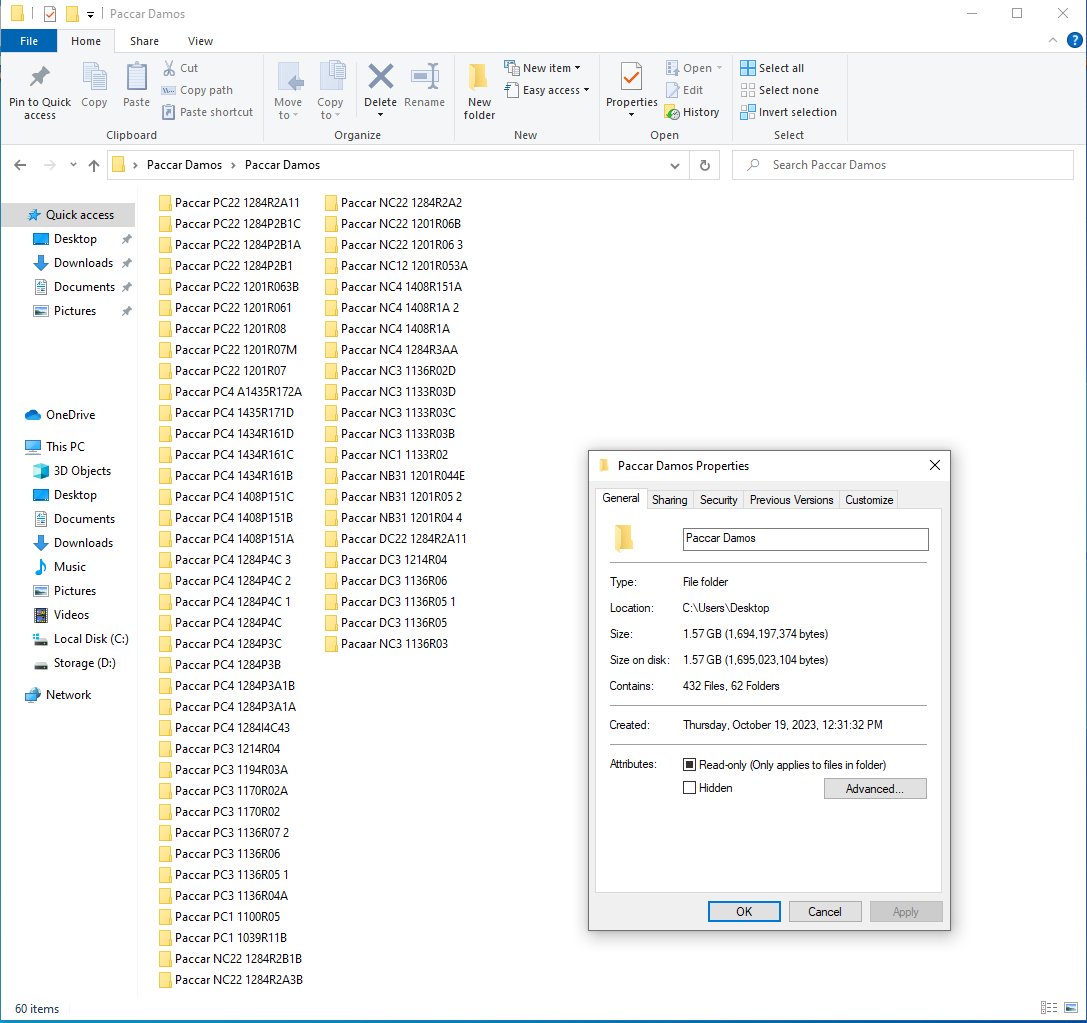The width and height of the screenshot is (1087, 1023).
Task: Open folder Paccar PC22 1284R2A11
Action: click(229, 202)
